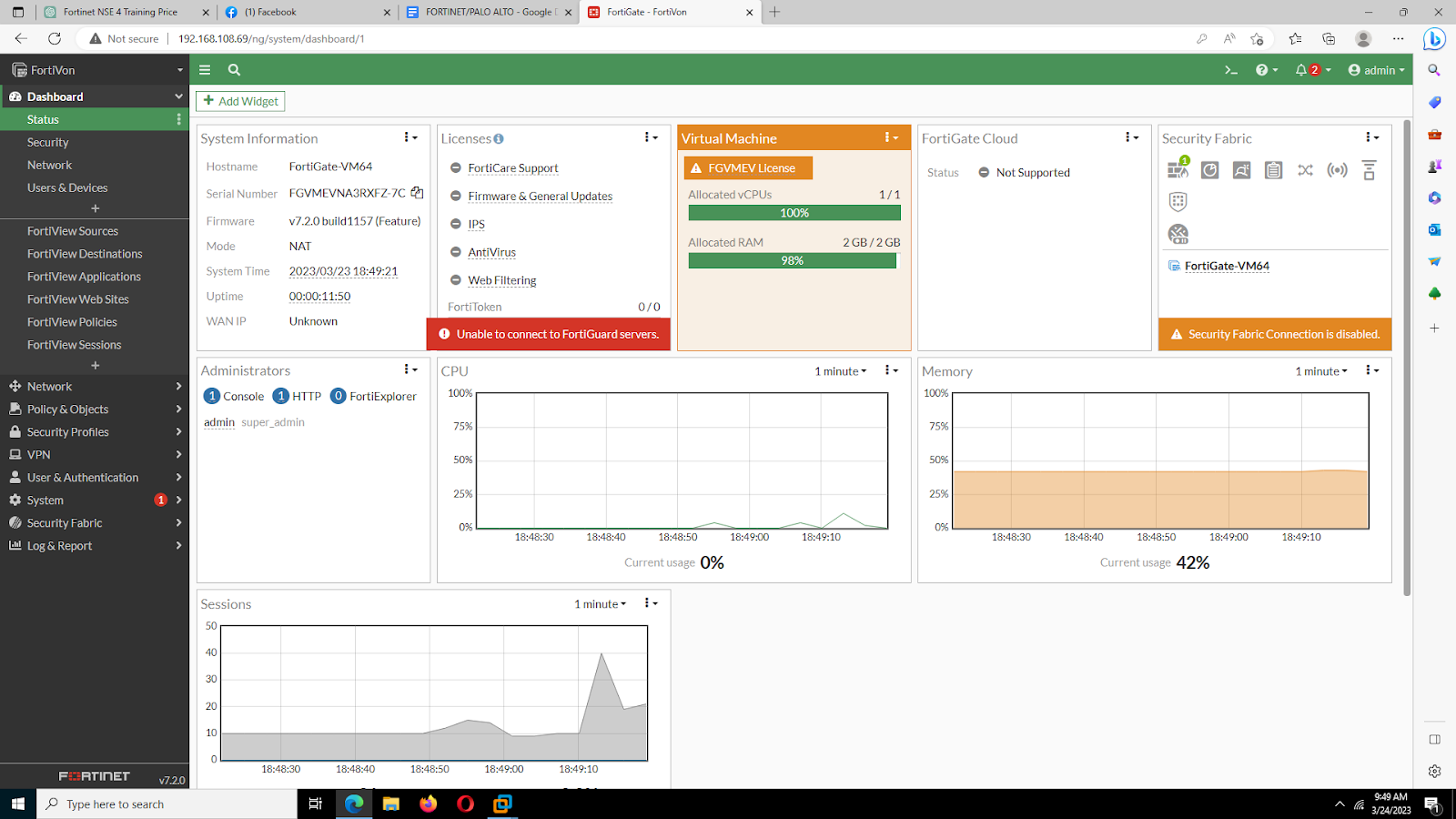Viewport: 1456px width, 819px height.
Task: Click the stacked bars extender icon in Security Fabric
Action: pos(1369,170)
